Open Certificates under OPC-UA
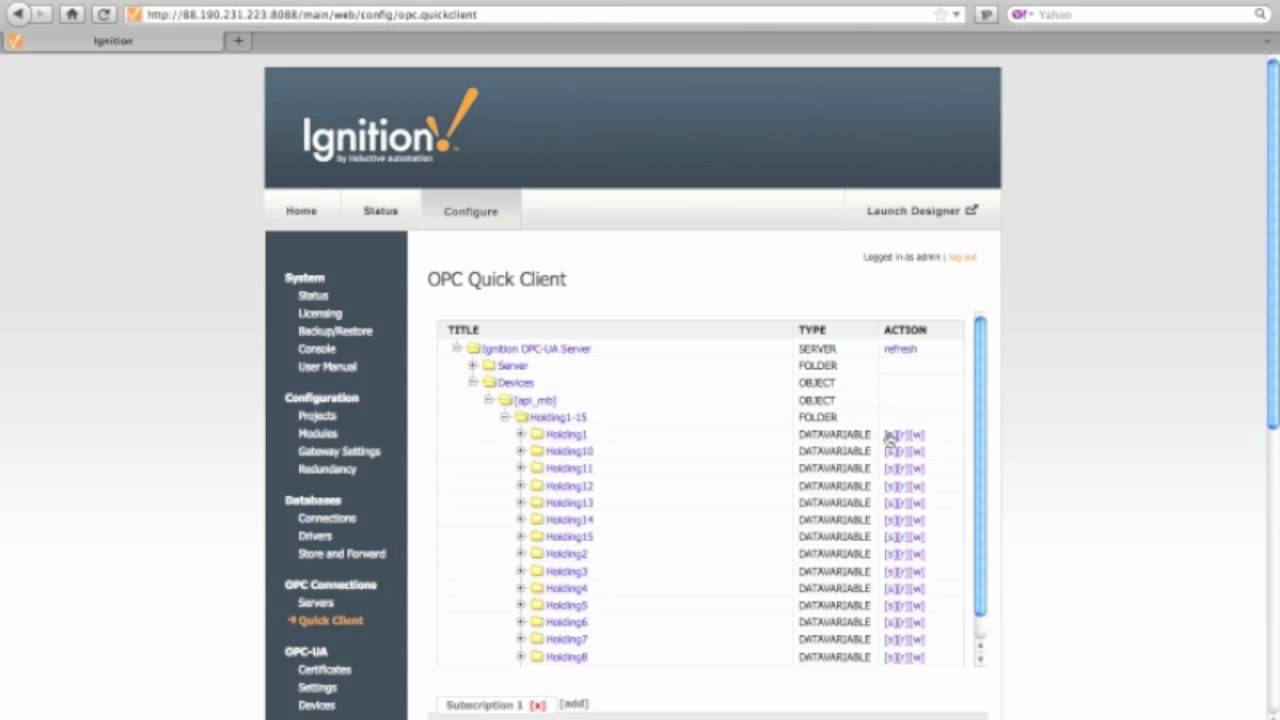1280x720 pixels. tap(324, 669)
